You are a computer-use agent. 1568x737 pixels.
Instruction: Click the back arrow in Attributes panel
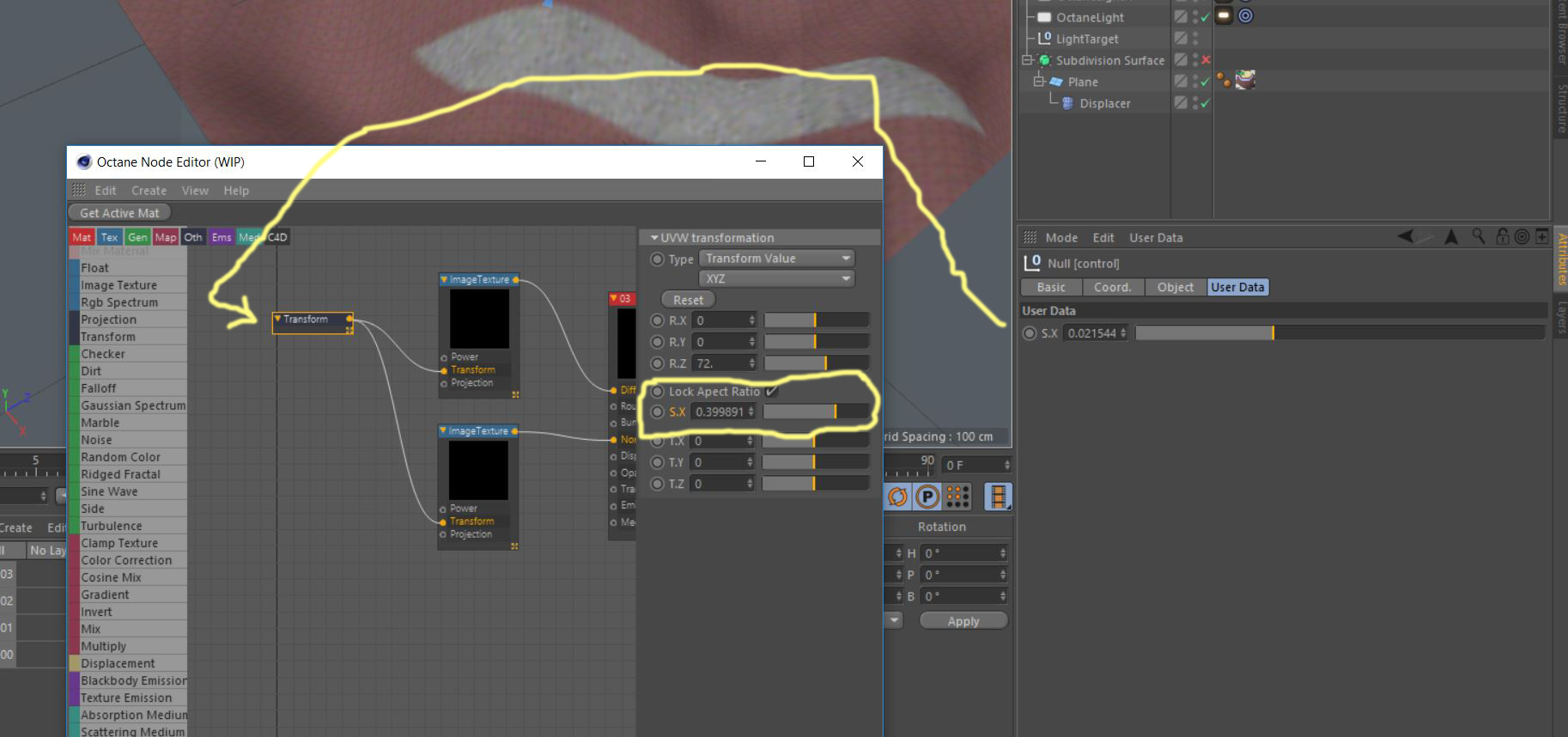coord(1406,236)
